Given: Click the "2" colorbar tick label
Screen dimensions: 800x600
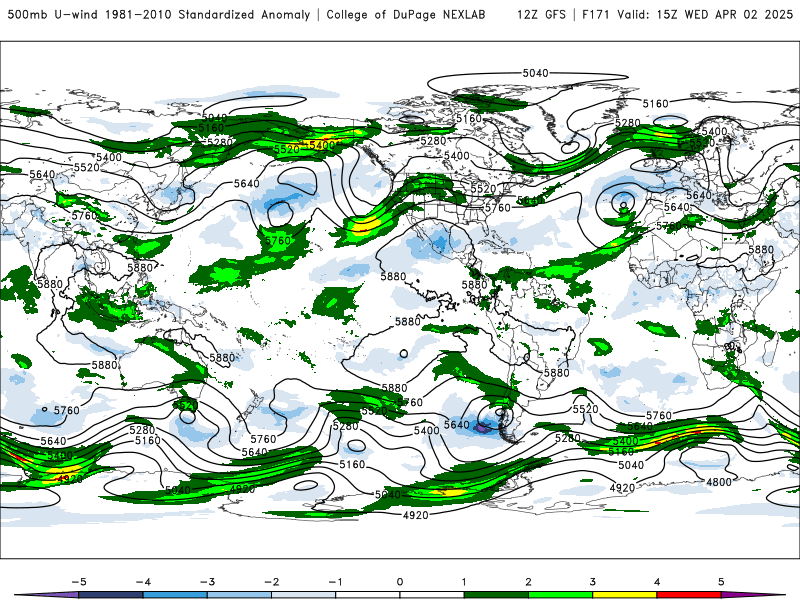Looking at the screenshot, I should coord(528,582).
